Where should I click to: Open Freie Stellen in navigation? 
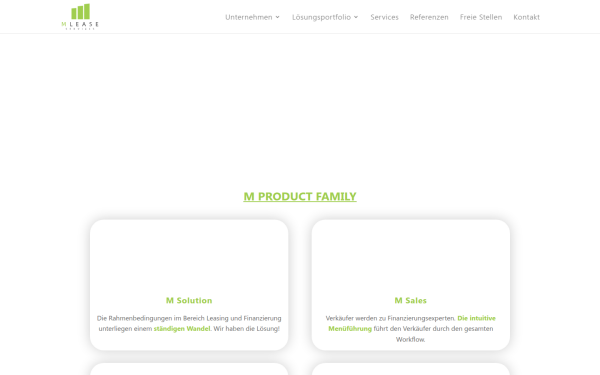pos(481,17)
